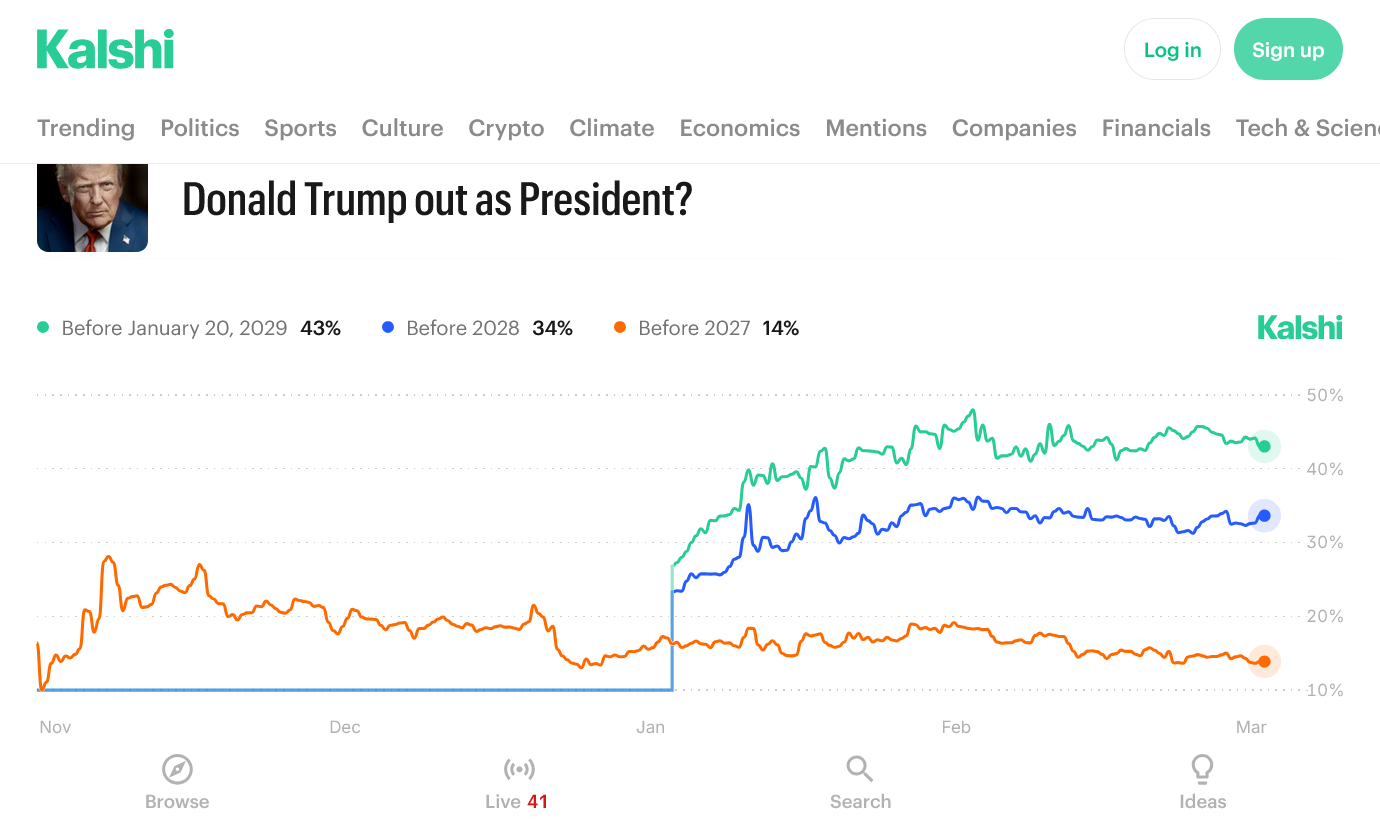1380x829 pixels.
Task: Open the Crypto category tab
Action: click(506, 128)
